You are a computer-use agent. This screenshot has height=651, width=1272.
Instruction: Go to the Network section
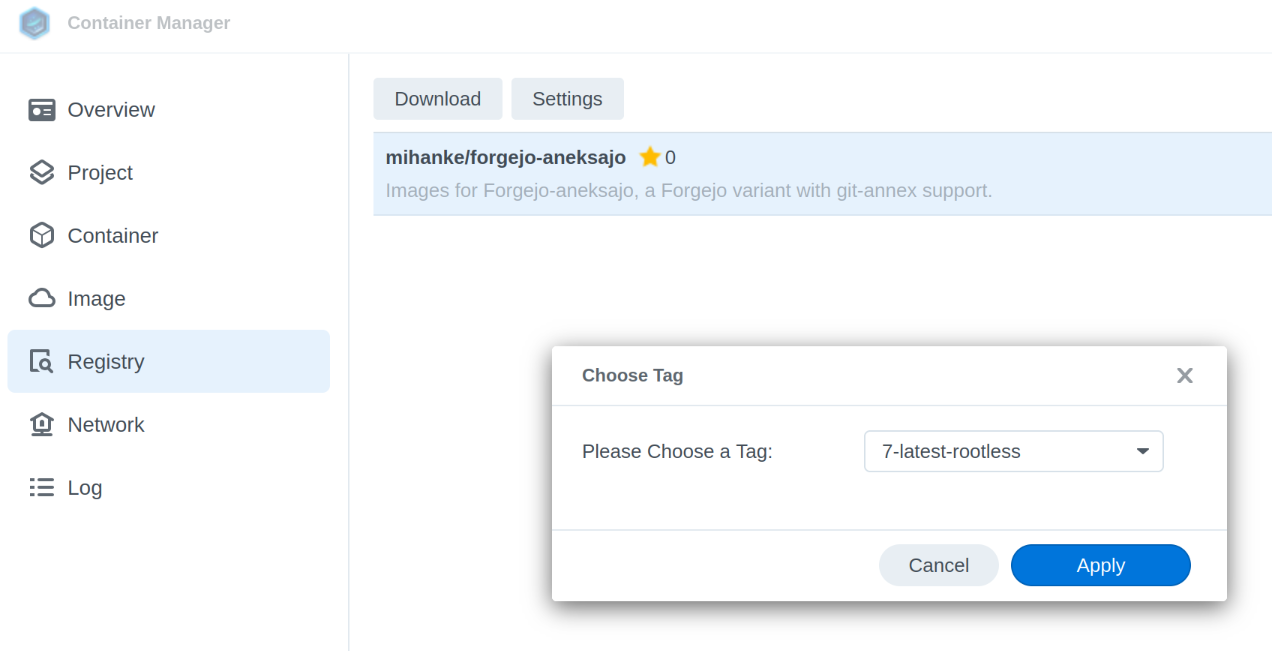pos(106,425)
